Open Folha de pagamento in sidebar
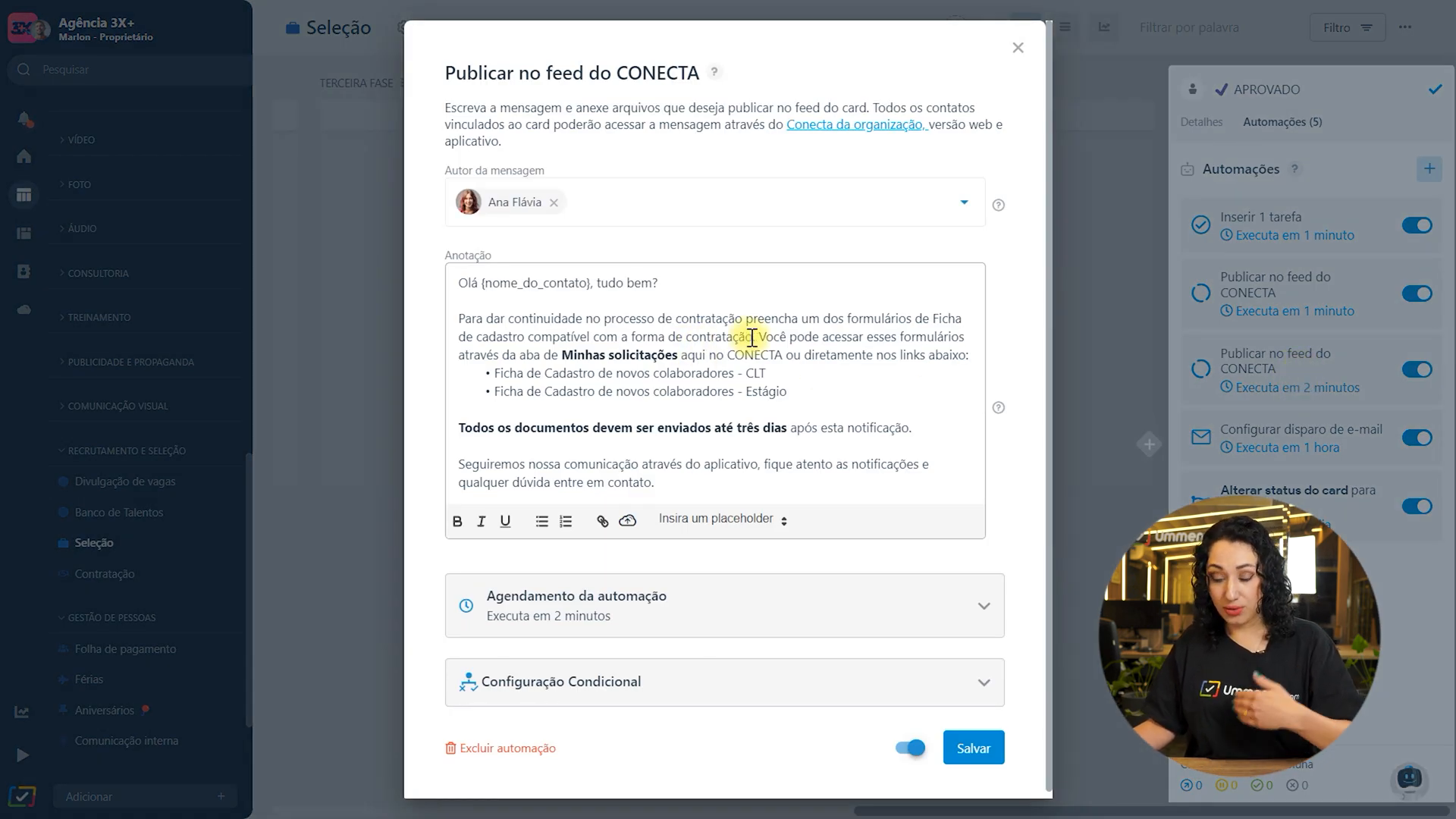The width and height of the screenshot is (1456, 819). (125, 649)
